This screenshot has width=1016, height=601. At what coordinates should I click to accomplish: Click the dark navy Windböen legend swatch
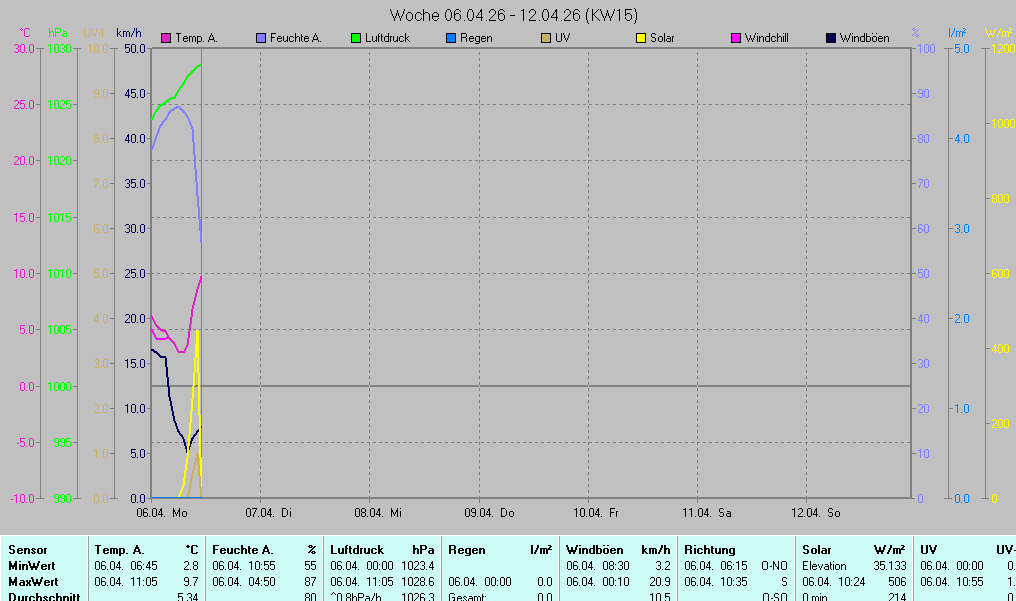(831, 39)
